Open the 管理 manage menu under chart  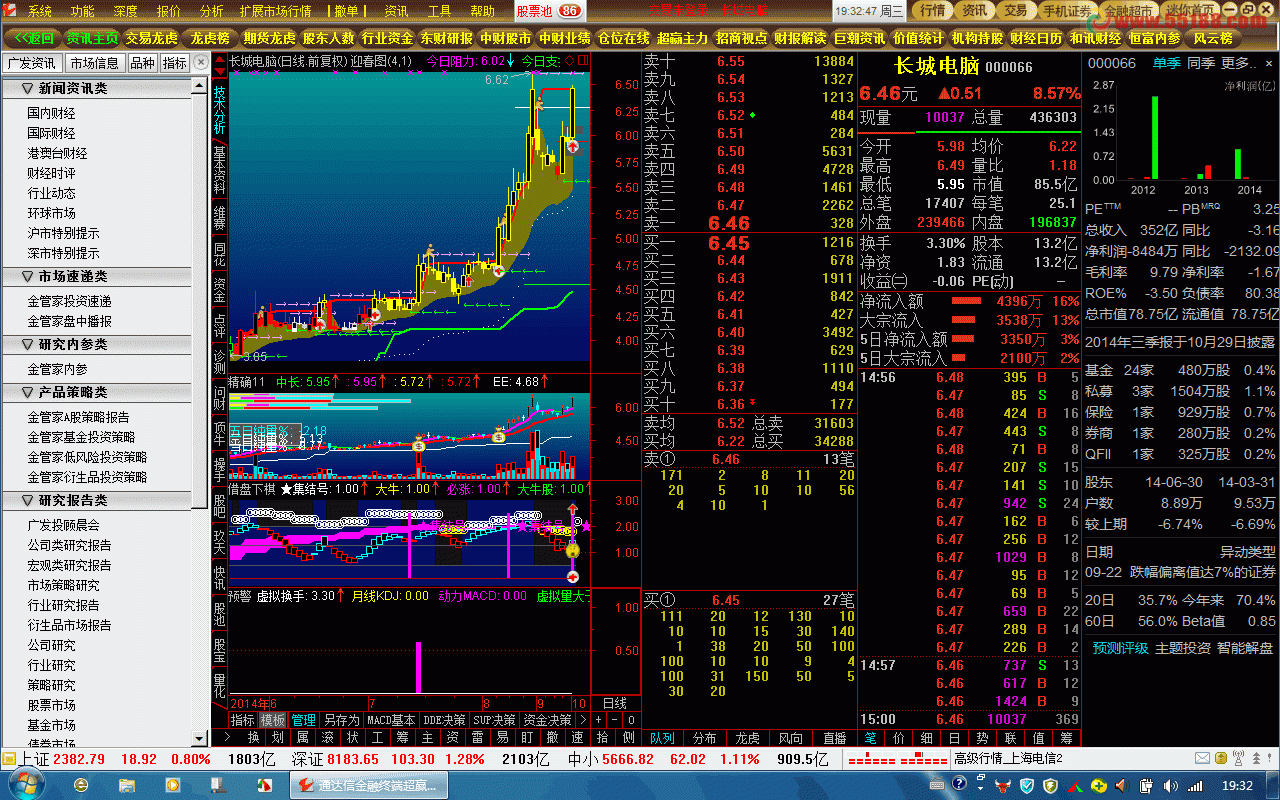click(x=304, y=720)
